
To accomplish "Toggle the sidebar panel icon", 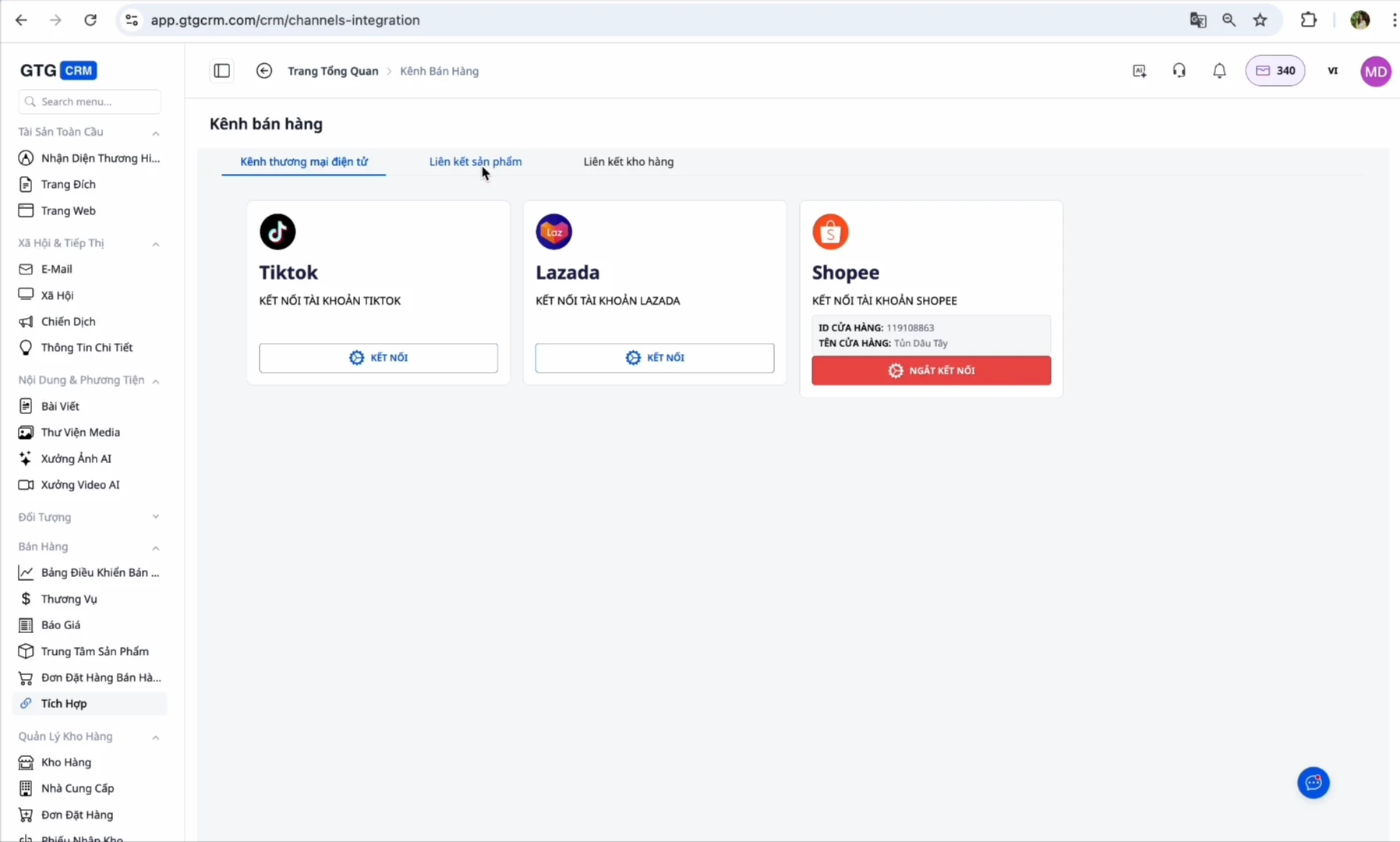I will [222, 71].
